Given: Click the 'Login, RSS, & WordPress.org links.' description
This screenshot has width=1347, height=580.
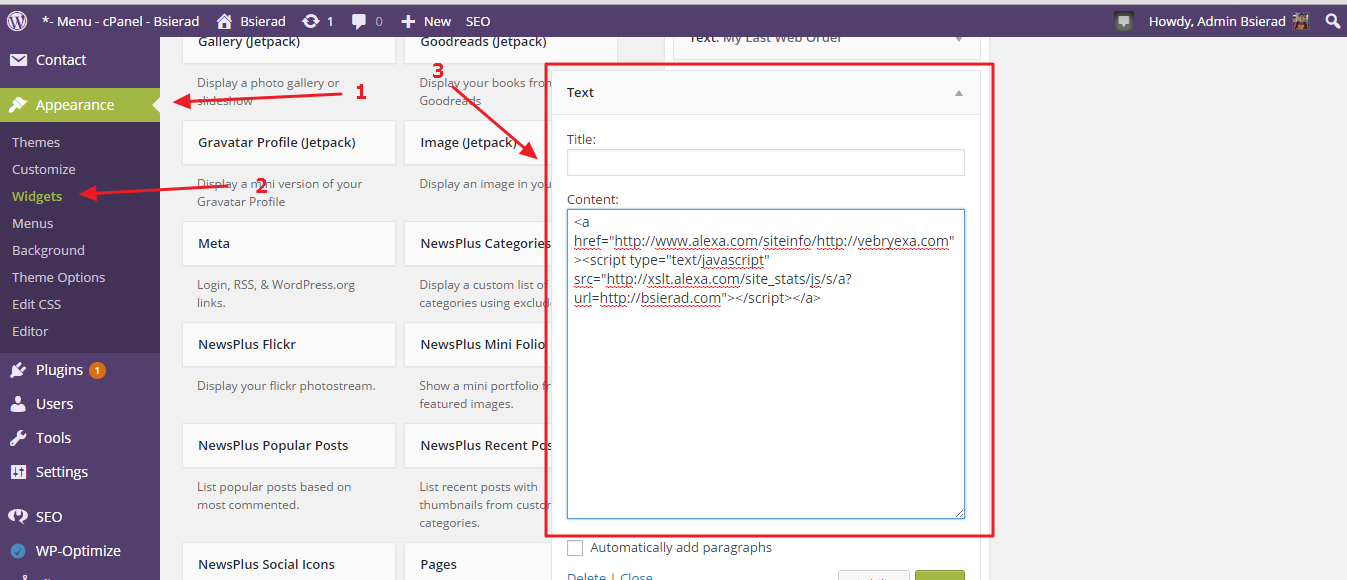Looking at the screenshot, I should coord(276,294).
